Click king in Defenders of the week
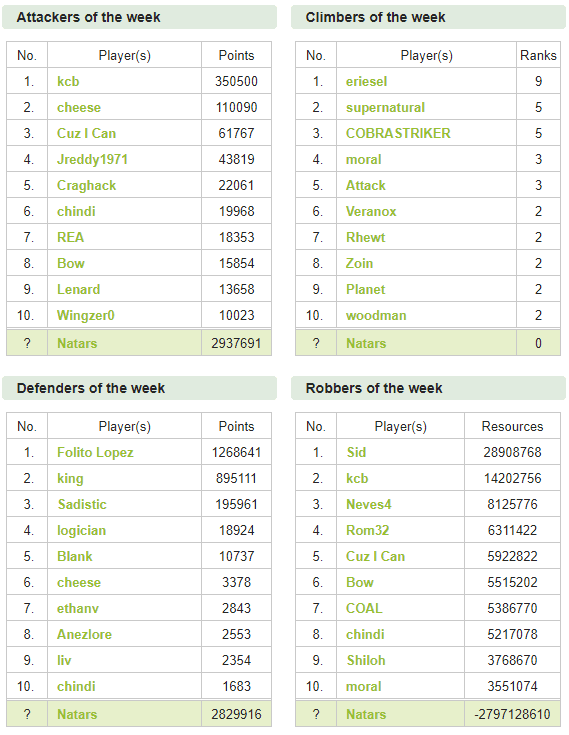 70,479
